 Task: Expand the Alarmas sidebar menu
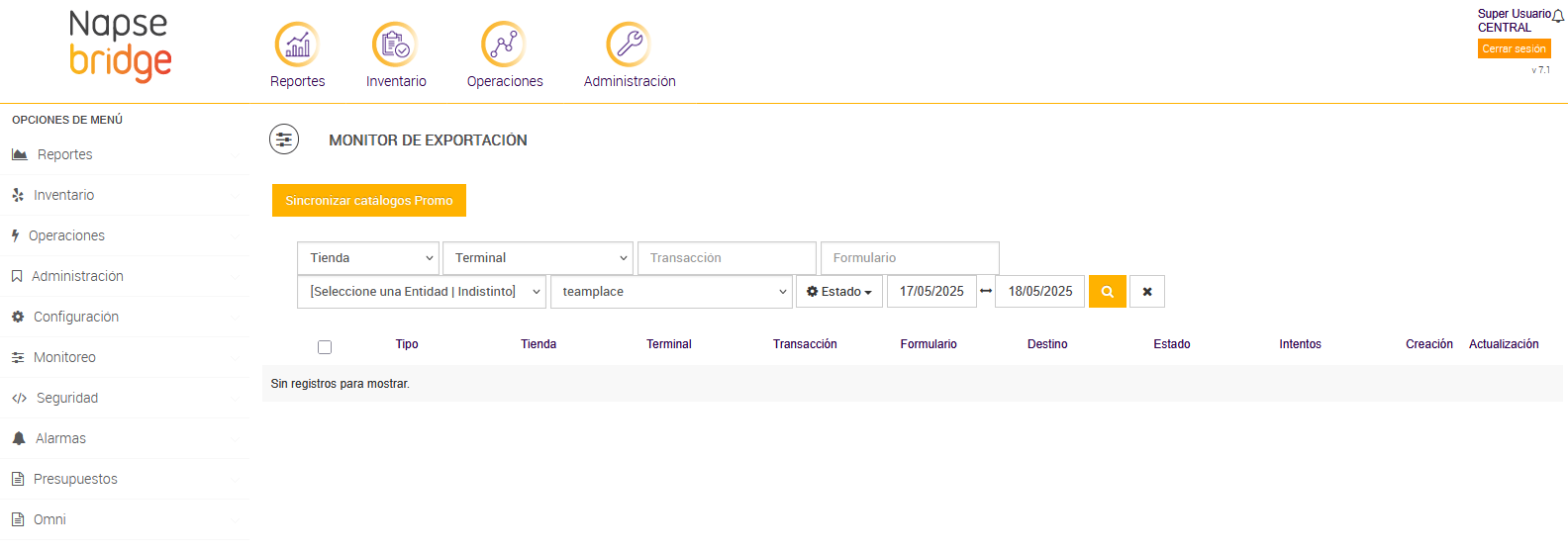tap(125, 438)
